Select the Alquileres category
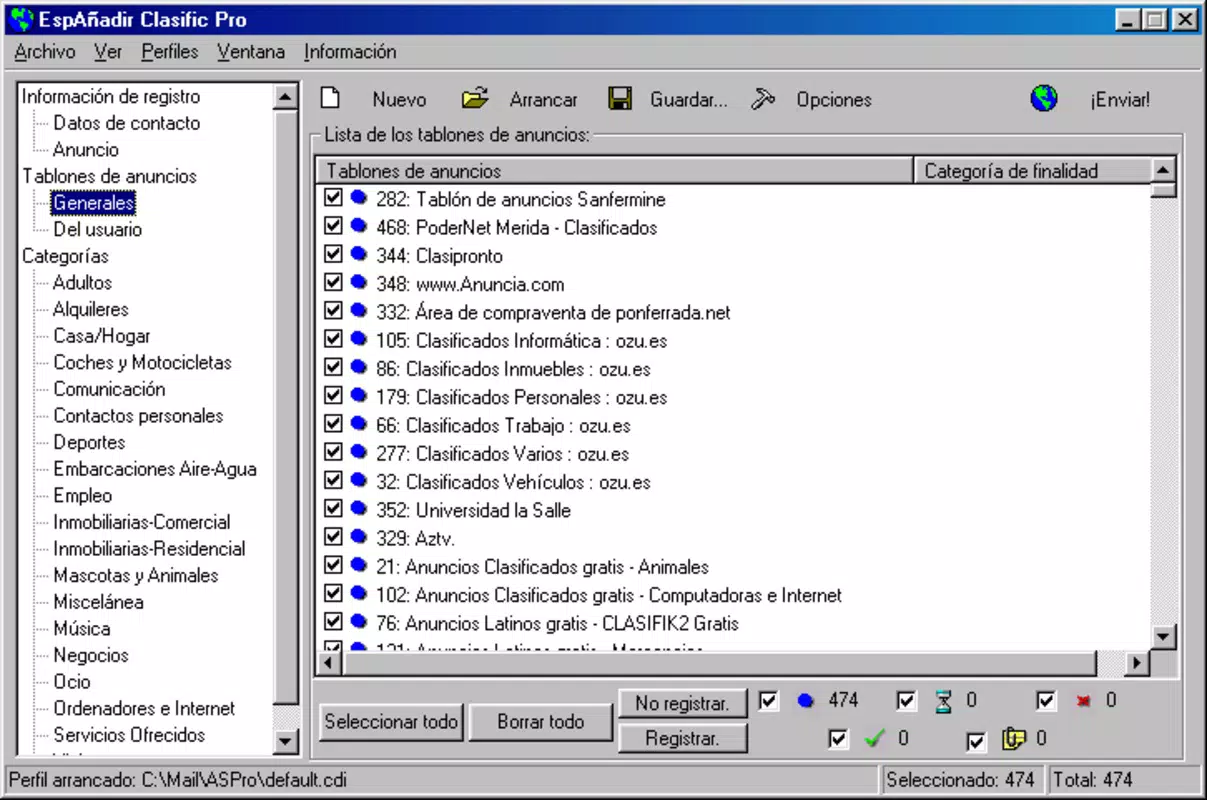 (91, 309)
